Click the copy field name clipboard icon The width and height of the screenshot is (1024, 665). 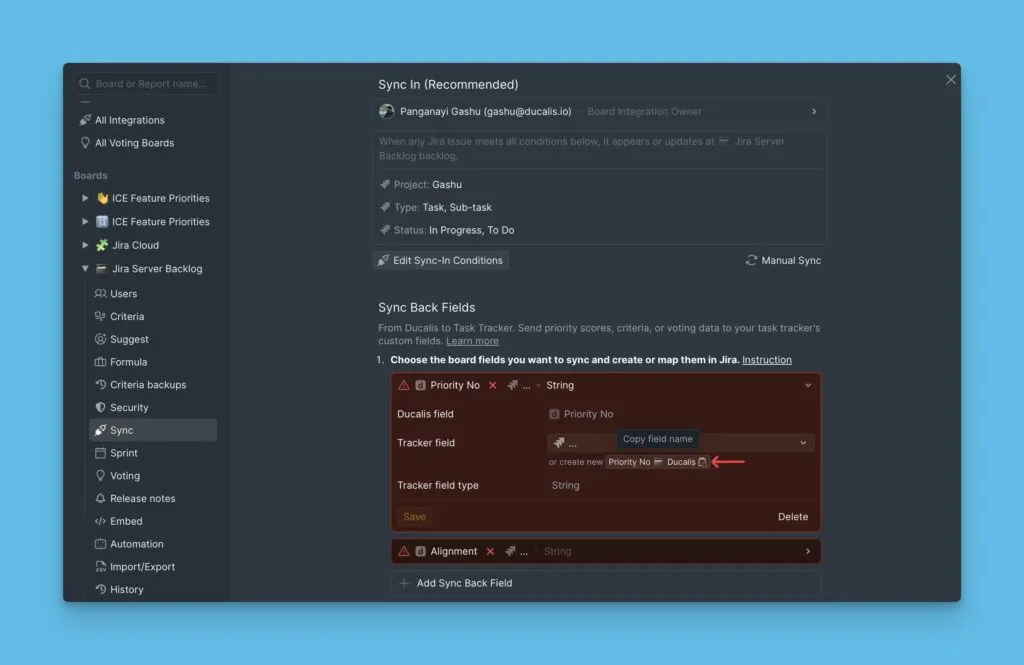click(x=702, y=462)
